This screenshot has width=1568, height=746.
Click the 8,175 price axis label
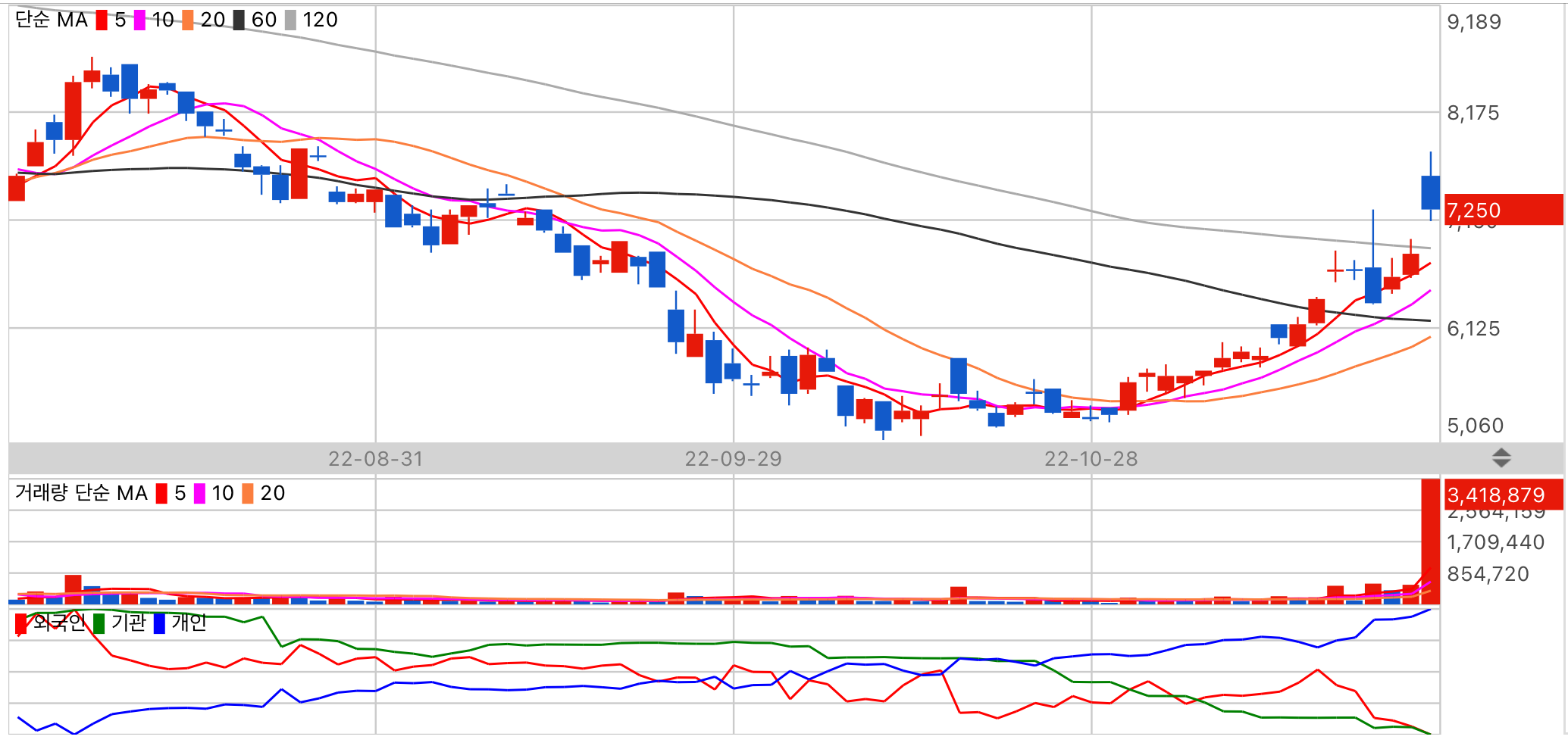[x=1473, y=114]
